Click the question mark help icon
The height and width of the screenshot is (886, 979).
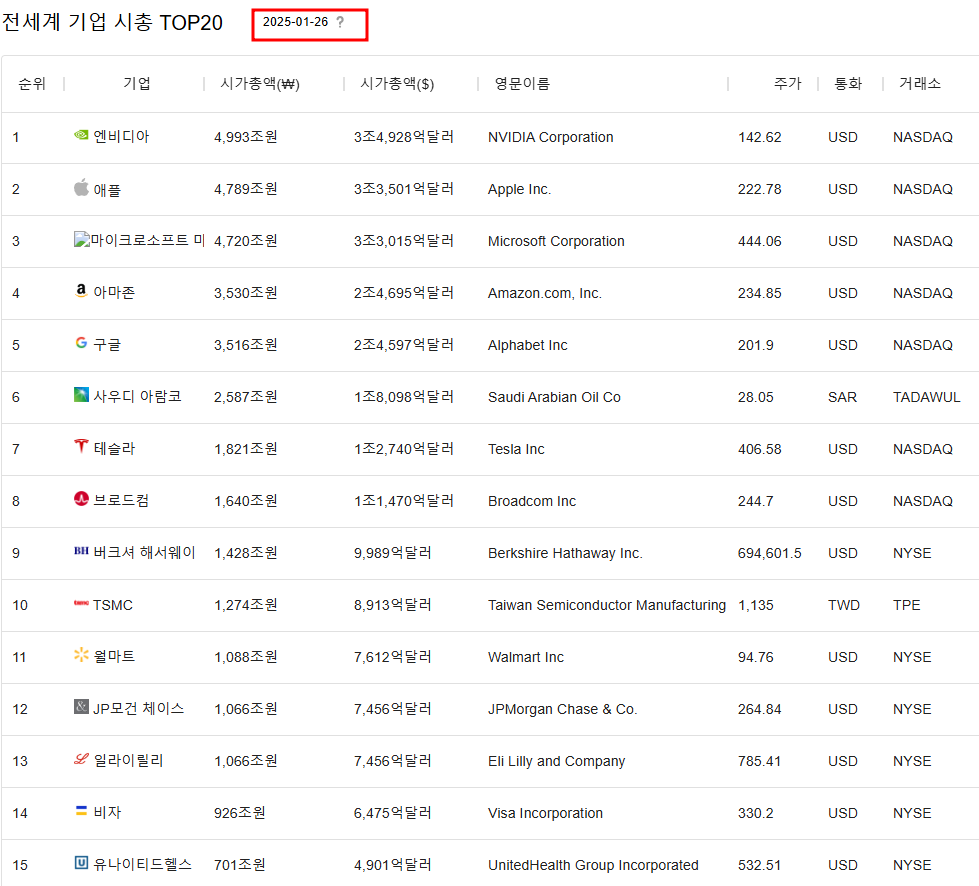(340, 22)
